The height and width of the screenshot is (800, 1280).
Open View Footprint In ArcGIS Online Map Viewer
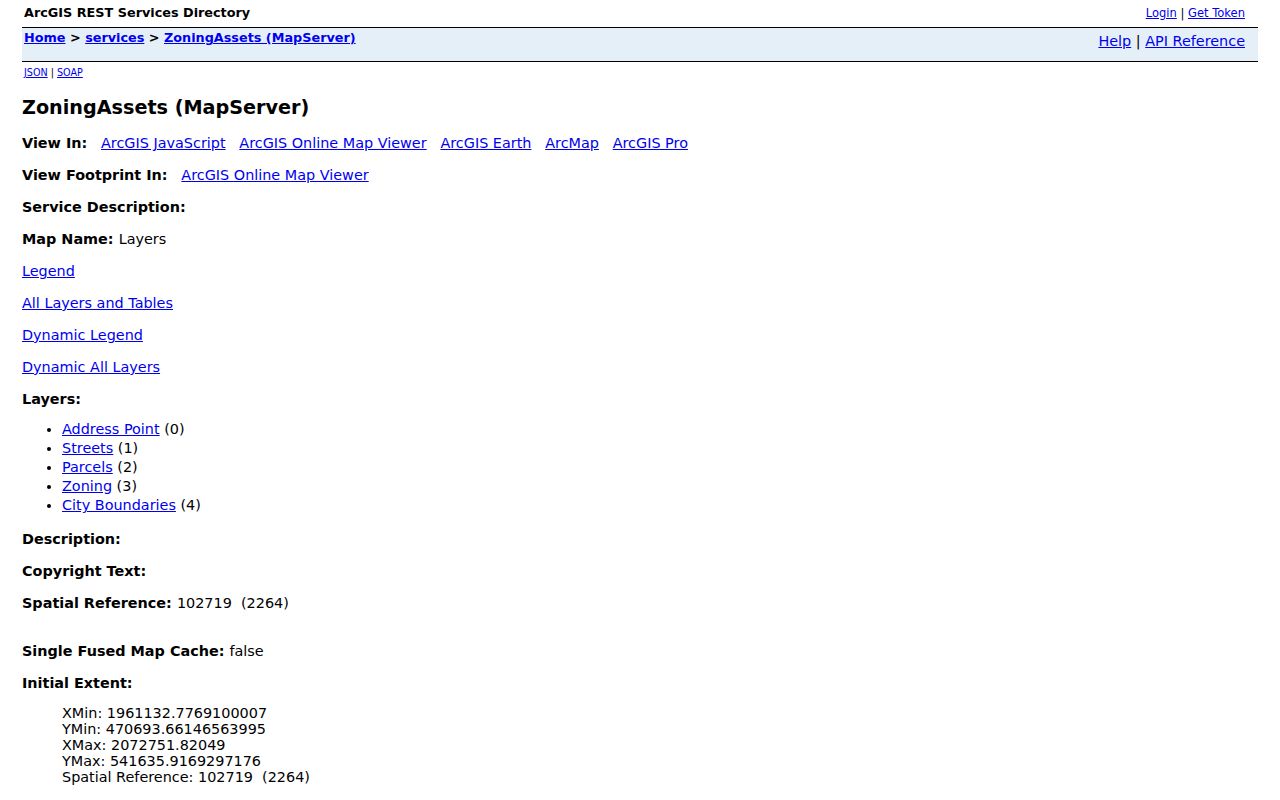275,175
